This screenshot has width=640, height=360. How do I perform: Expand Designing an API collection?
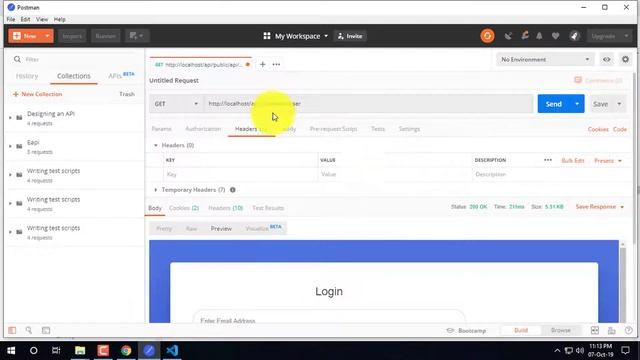pos(10,118)
